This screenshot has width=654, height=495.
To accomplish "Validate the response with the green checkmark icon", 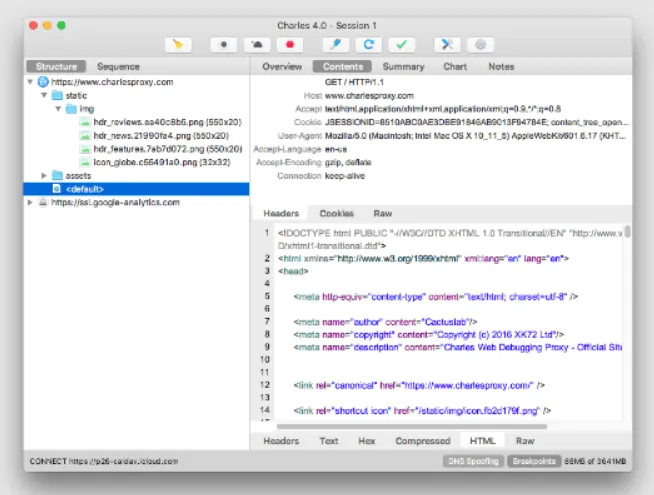I will 402,45.
